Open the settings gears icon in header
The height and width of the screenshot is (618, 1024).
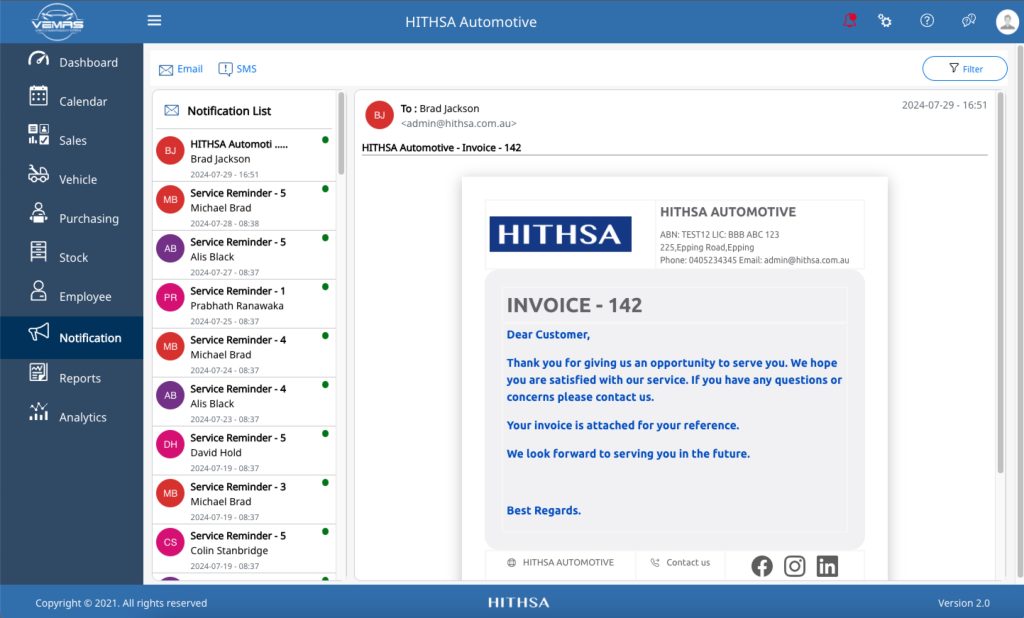coord(885,21)
